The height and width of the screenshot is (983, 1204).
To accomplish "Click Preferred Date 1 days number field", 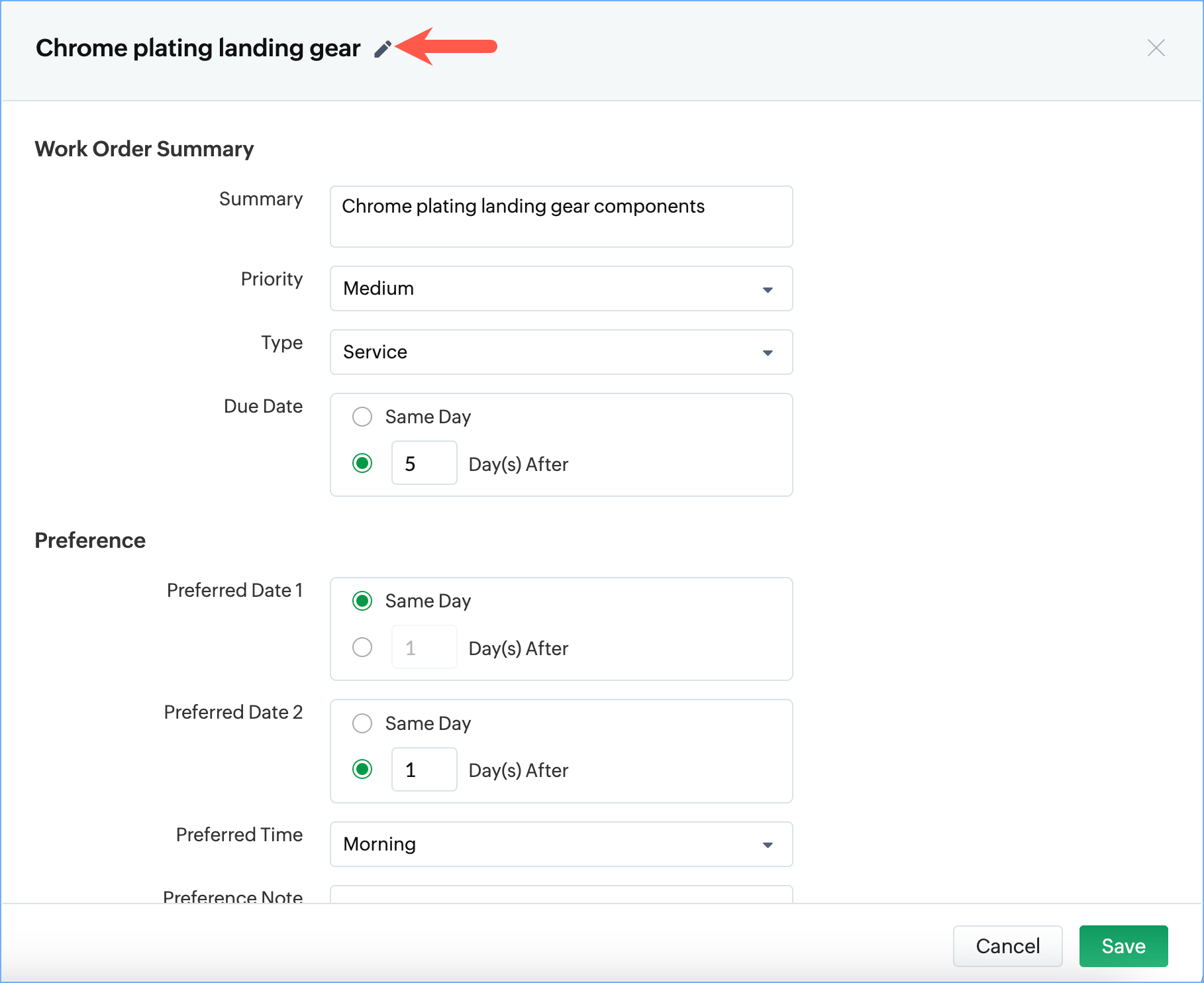I will pyautogui.click(x=424, y=647).
